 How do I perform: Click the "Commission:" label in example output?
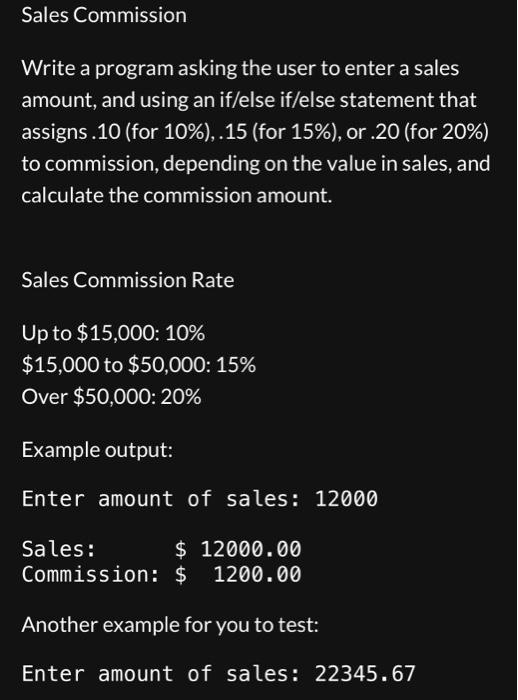pos(90,574)
